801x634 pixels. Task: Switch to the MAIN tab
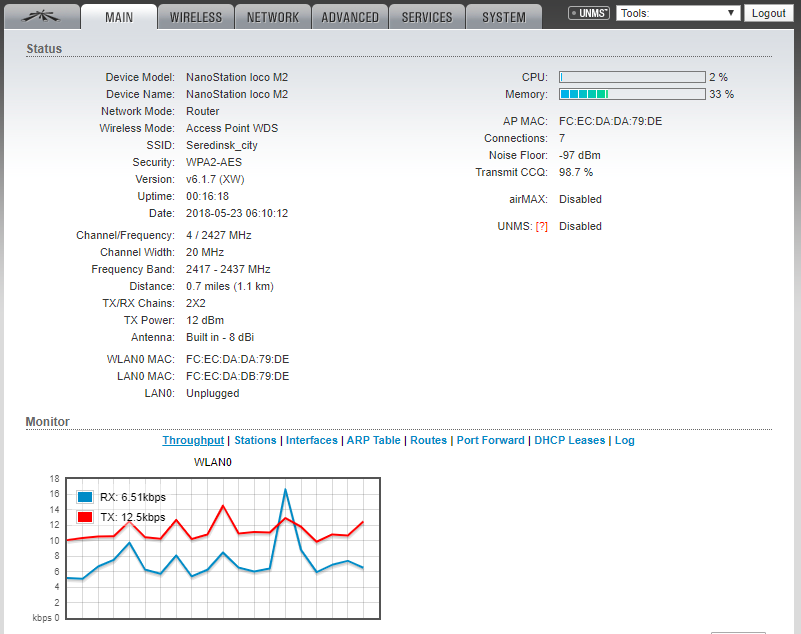119,17
